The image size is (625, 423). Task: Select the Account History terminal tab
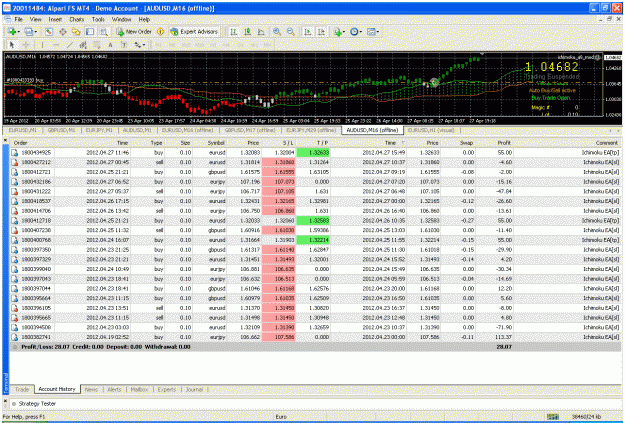pos(57,389)
